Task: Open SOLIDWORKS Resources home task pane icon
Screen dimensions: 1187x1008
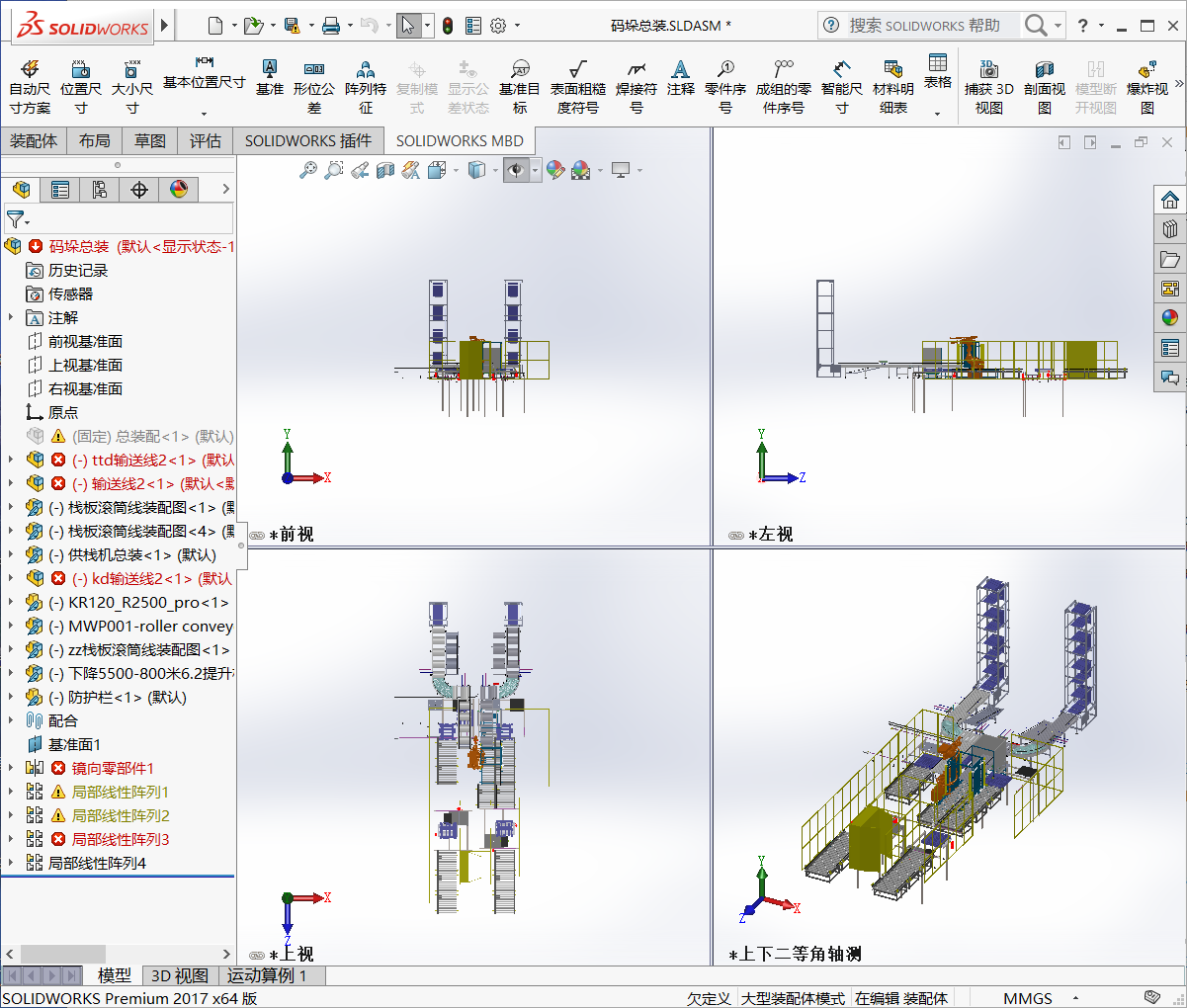Action: point(1170,200)
